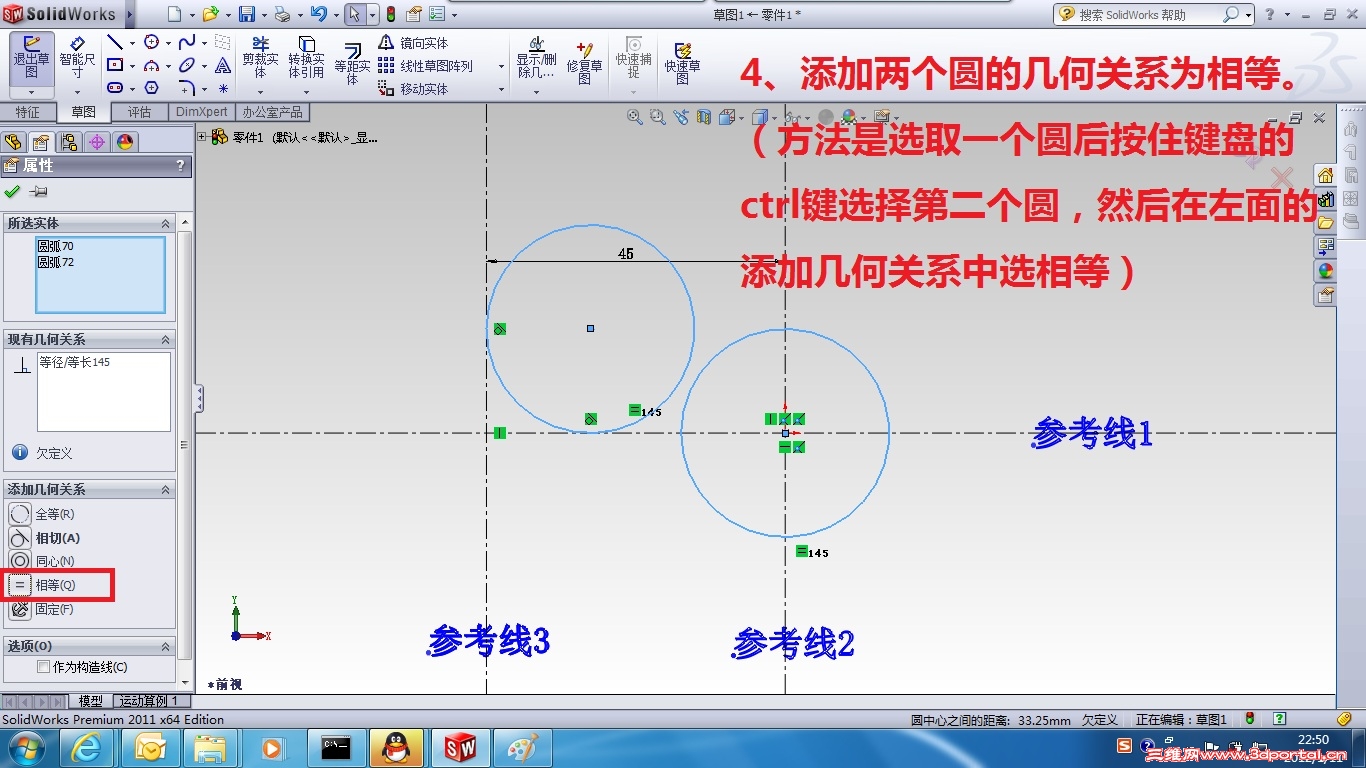1366x768 pixels.
Task: Click Offset Entities (等距实体) tool
Action: (352, 63)
